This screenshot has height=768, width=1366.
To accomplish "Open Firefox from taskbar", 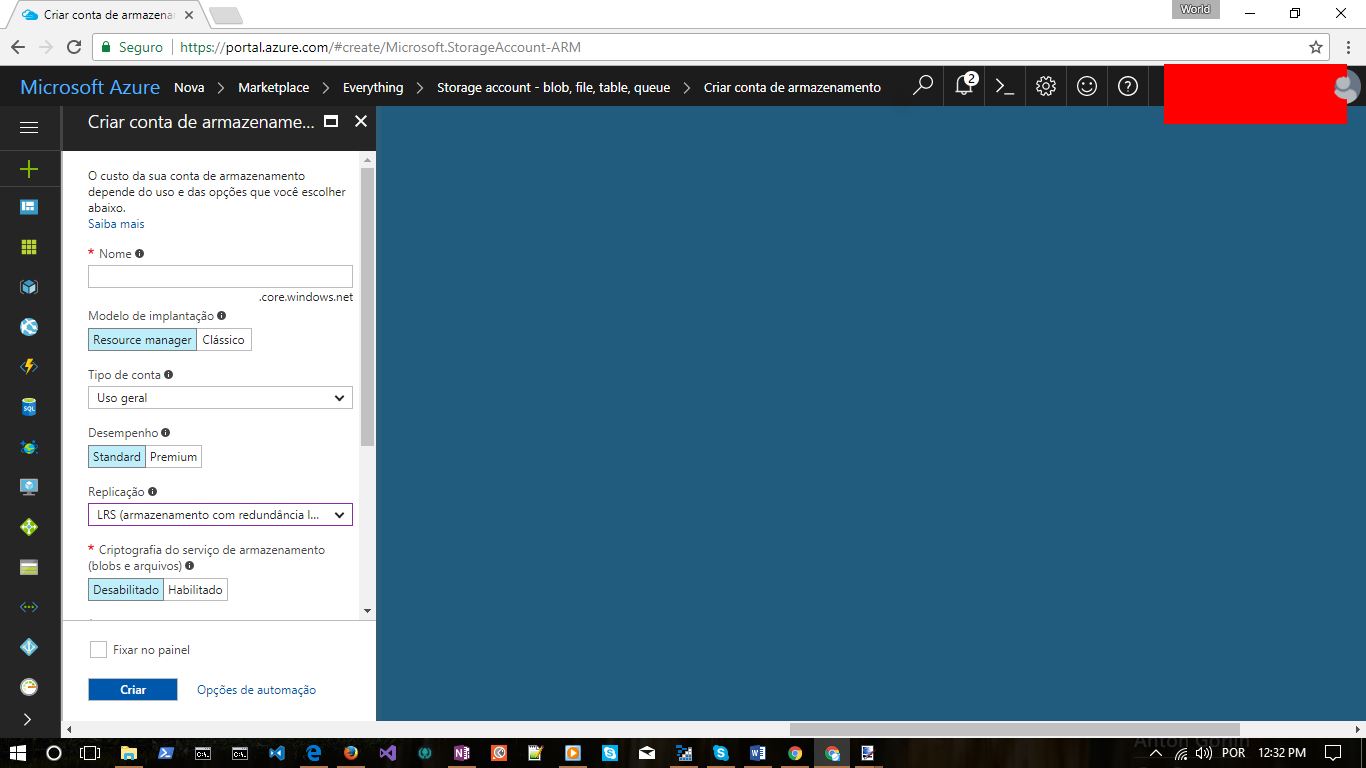I will tap(350, 753).
